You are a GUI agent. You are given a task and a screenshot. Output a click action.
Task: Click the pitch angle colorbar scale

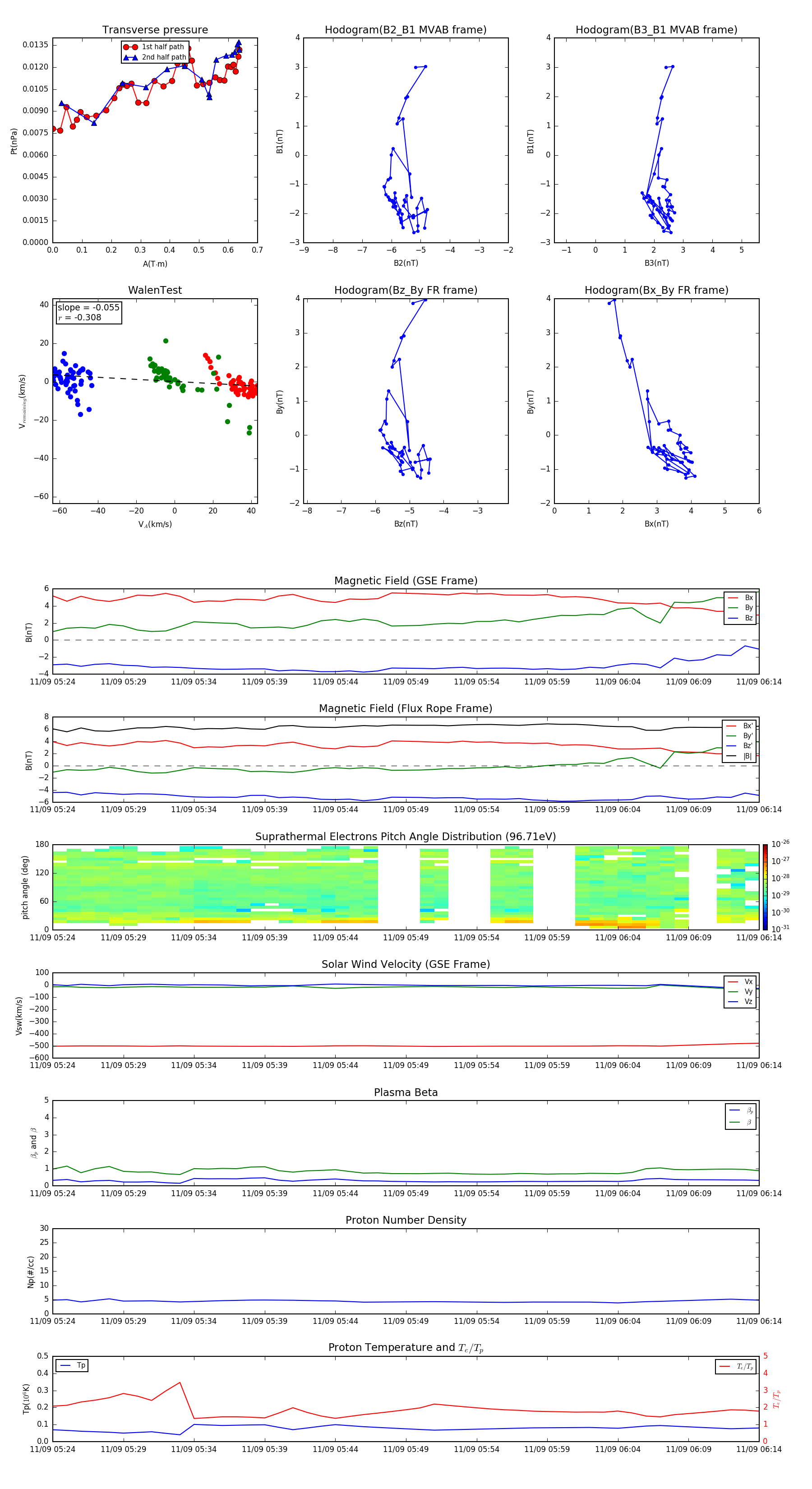click(765, 887)
